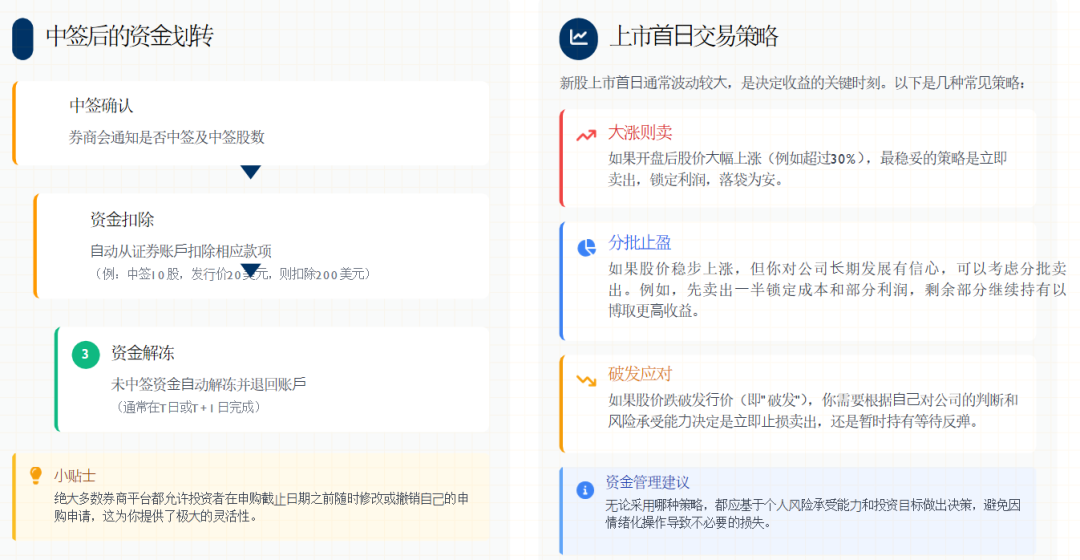The width and height of the screenshot is (1080, 560).
Task: Click the 小贴士 label
Action: point(75,475)
